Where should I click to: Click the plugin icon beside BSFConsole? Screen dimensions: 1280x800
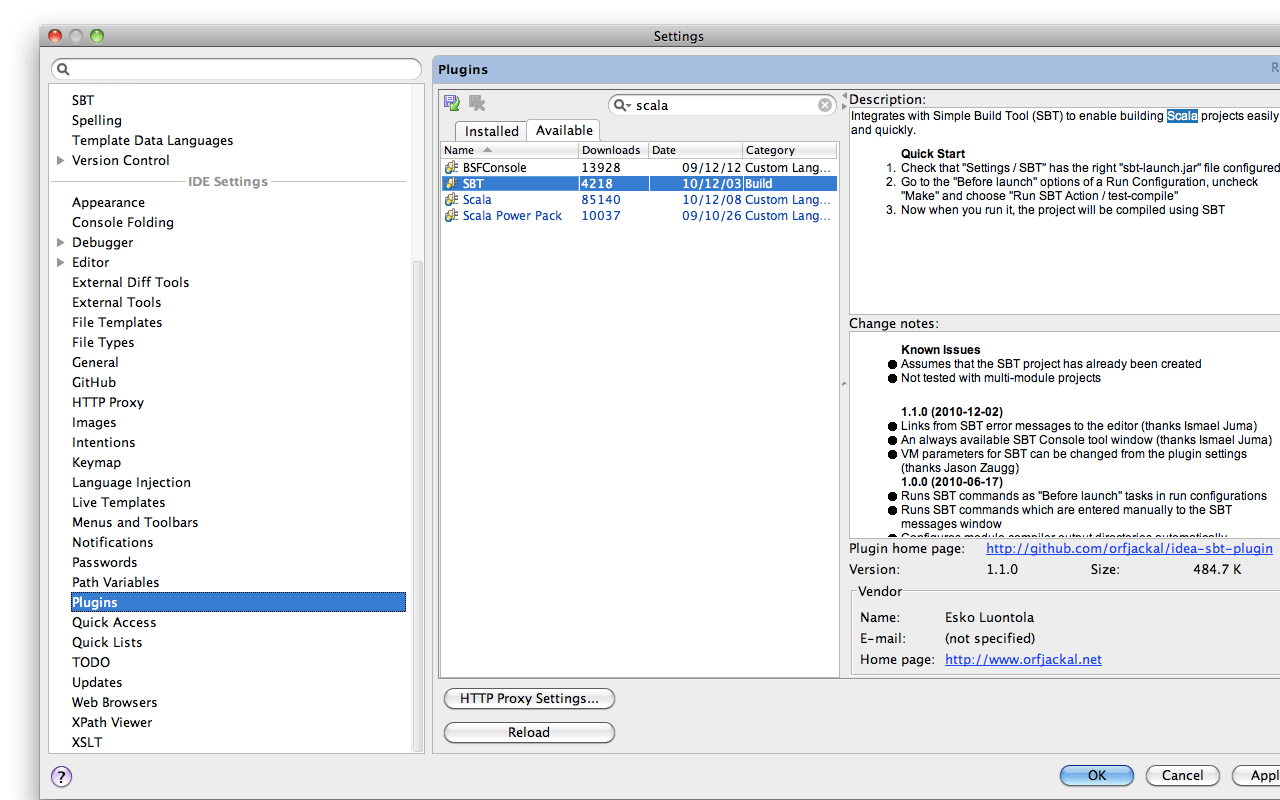pos(452,168)
